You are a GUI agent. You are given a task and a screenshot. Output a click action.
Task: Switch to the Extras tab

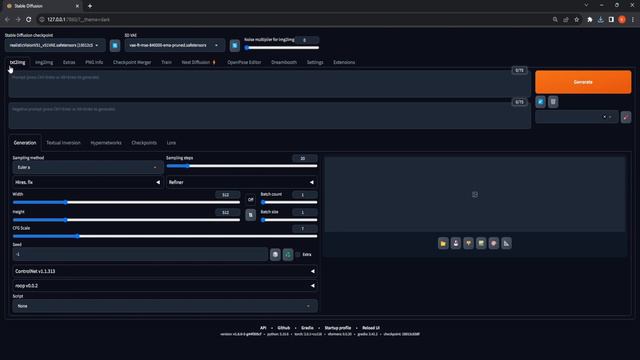pos(69,62)
